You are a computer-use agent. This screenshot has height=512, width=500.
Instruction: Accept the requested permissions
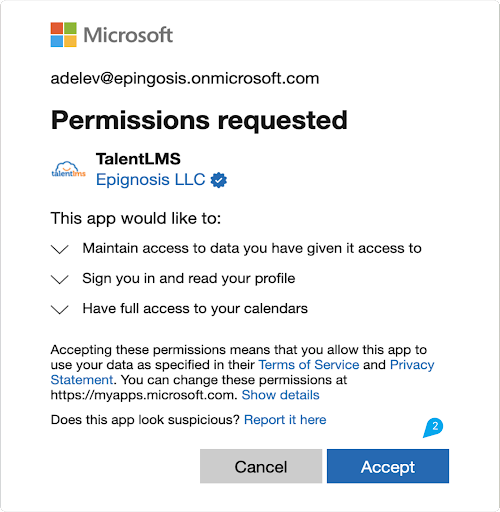[388, 466]
